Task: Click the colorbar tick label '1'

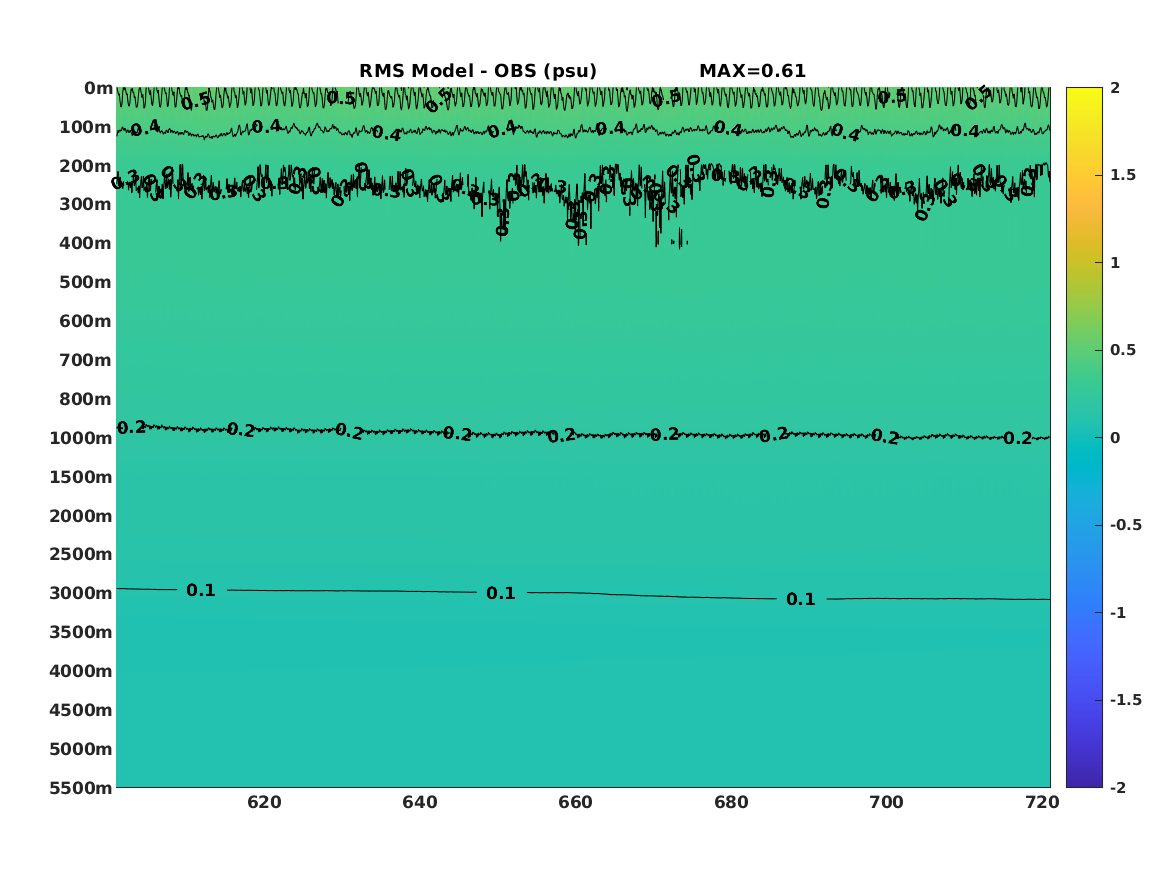Action: point(1115,263)
